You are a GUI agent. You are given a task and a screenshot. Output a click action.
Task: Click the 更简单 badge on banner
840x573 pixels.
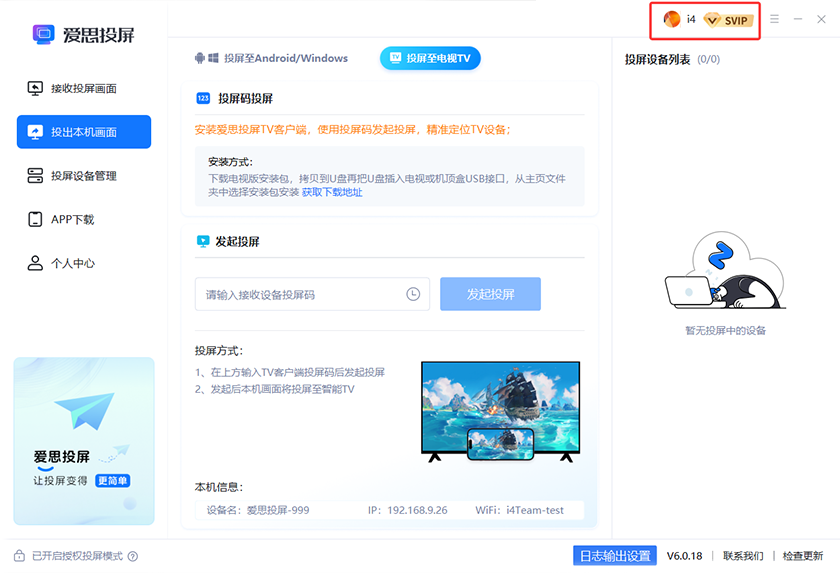[112, 481]
